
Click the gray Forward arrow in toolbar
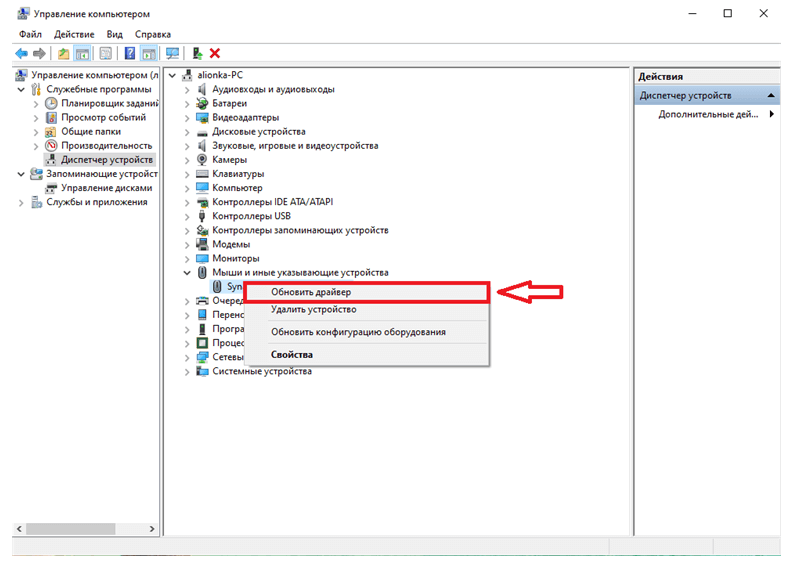click(x=39, y=53)
